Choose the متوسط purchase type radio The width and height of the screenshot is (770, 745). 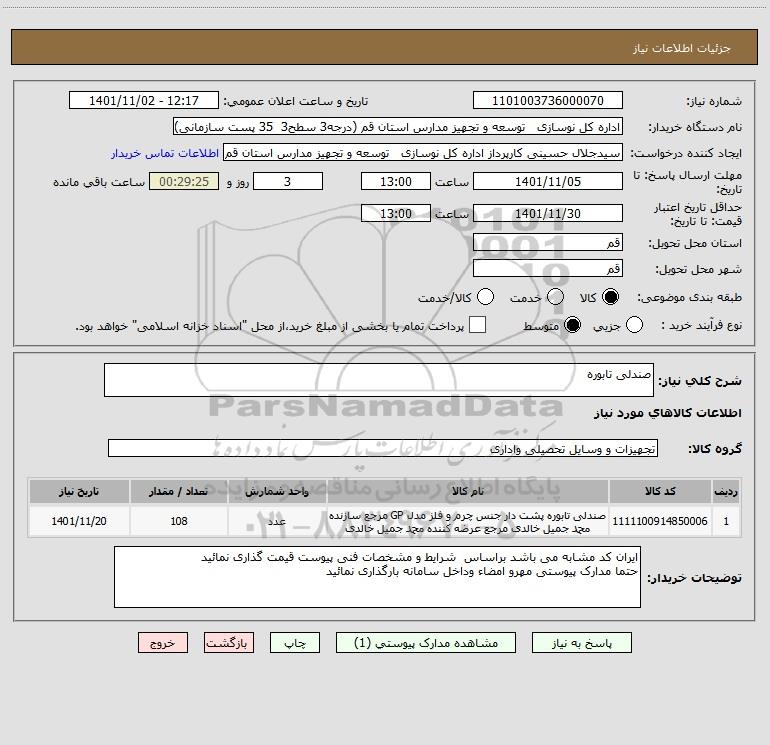pos(572,325)
